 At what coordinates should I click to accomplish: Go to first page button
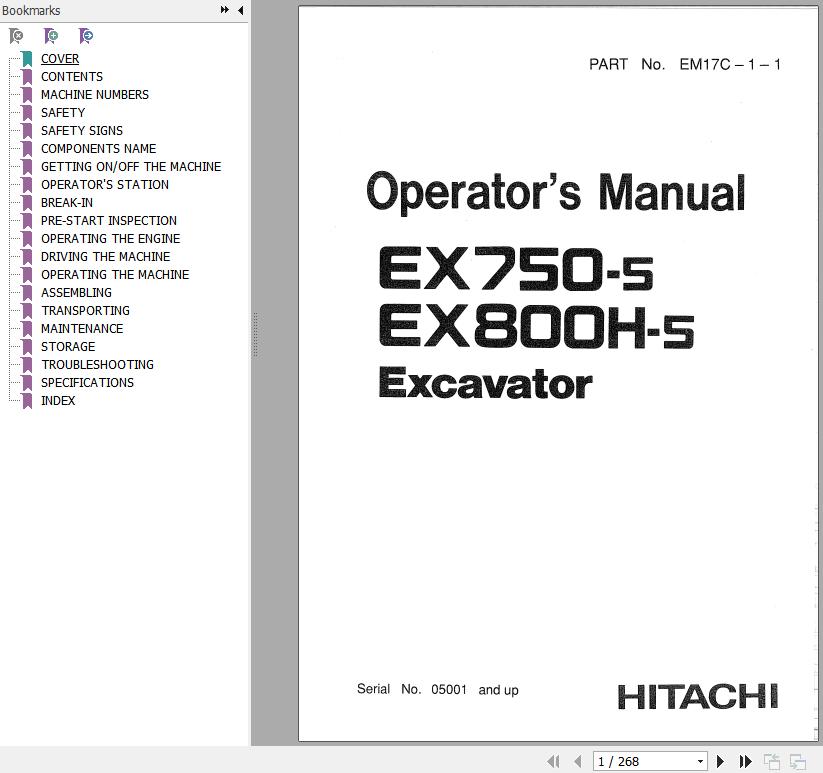pyautogui.click(x=553, y=761)
